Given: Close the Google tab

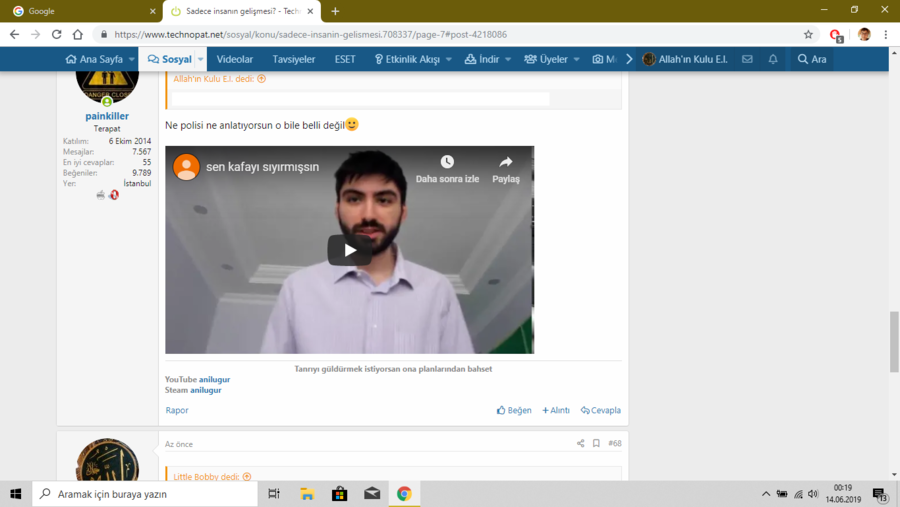Looking at the screenshot, I should [153, 11].
